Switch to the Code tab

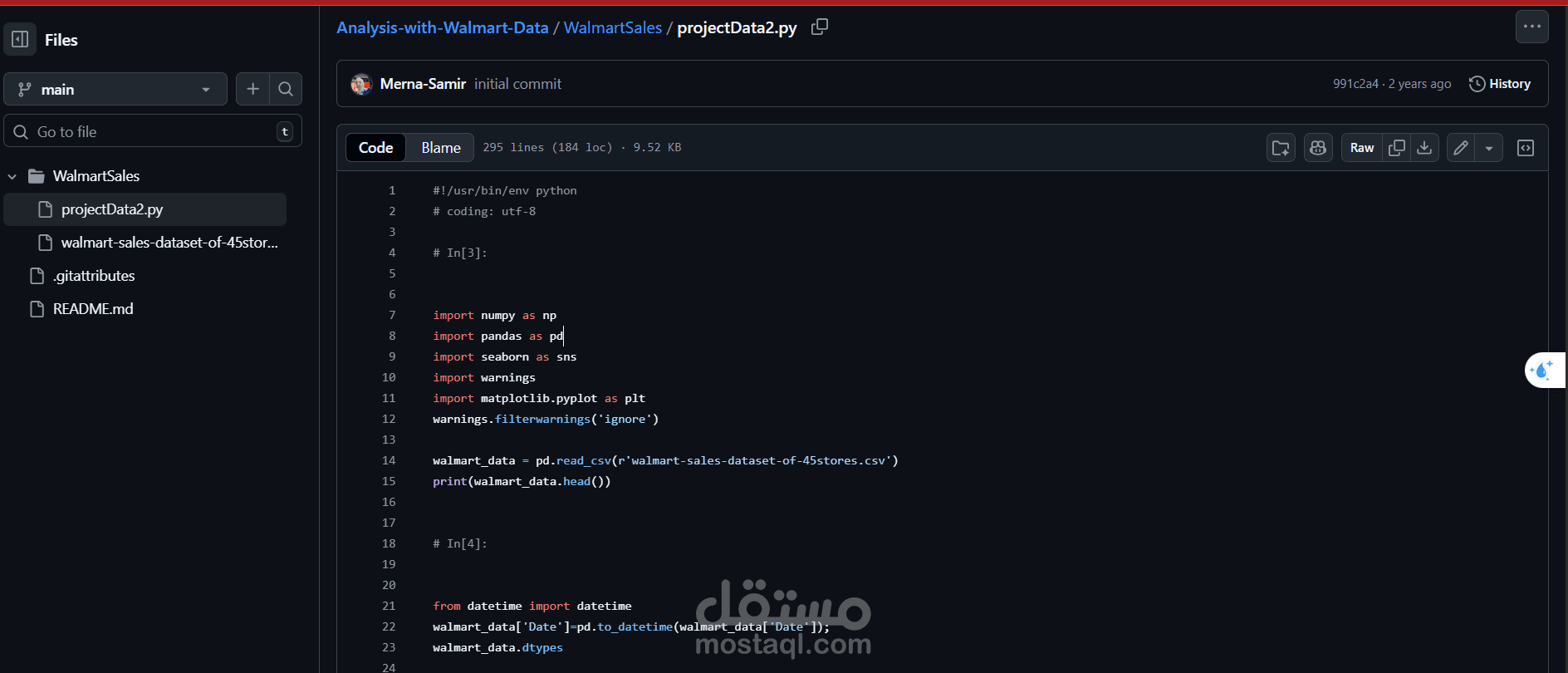click(375, 147)
